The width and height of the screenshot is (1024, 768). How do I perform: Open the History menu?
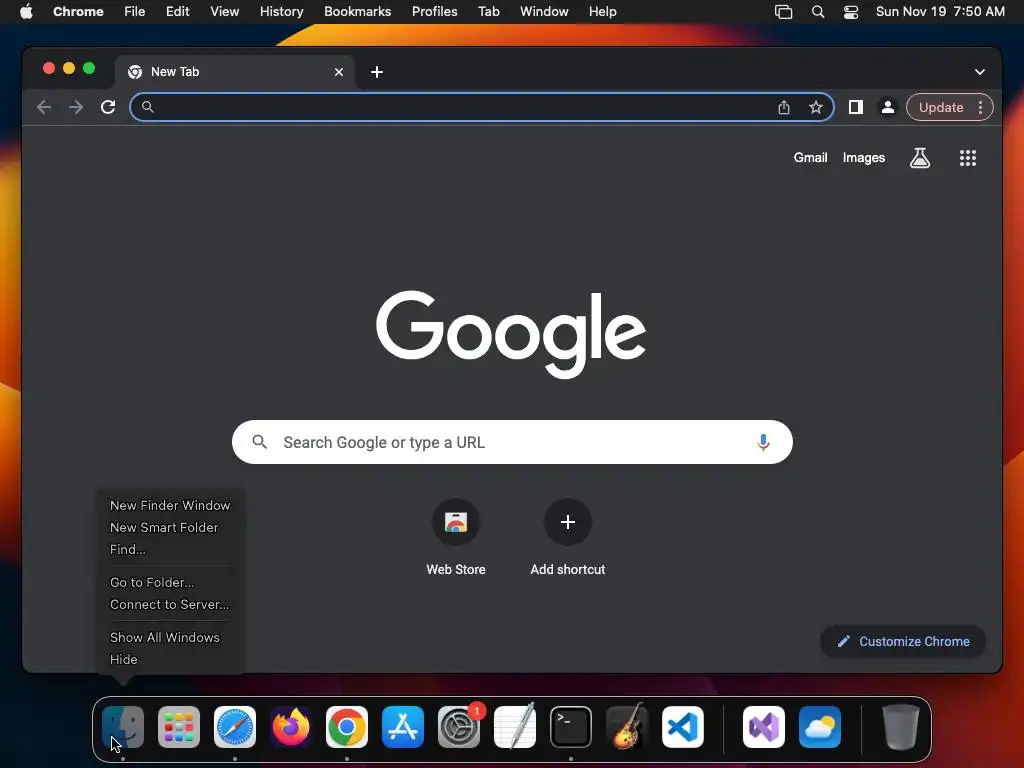click(x=281, y=11)
